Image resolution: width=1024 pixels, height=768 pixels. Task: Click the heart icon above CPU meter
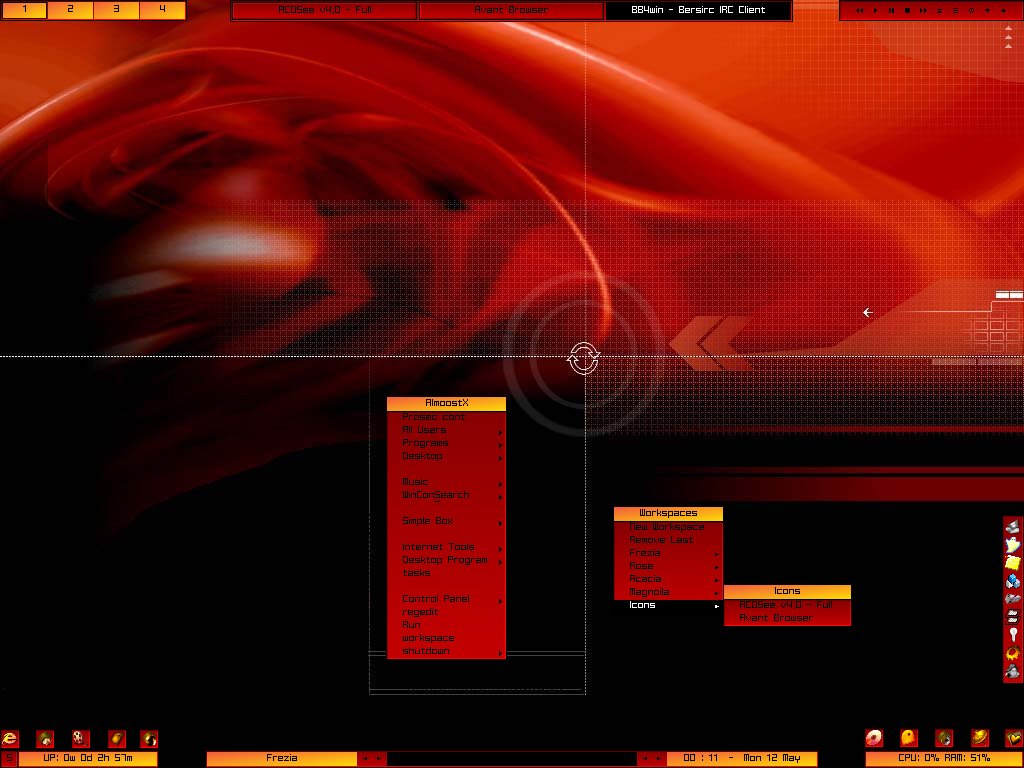click(1013, 739)
